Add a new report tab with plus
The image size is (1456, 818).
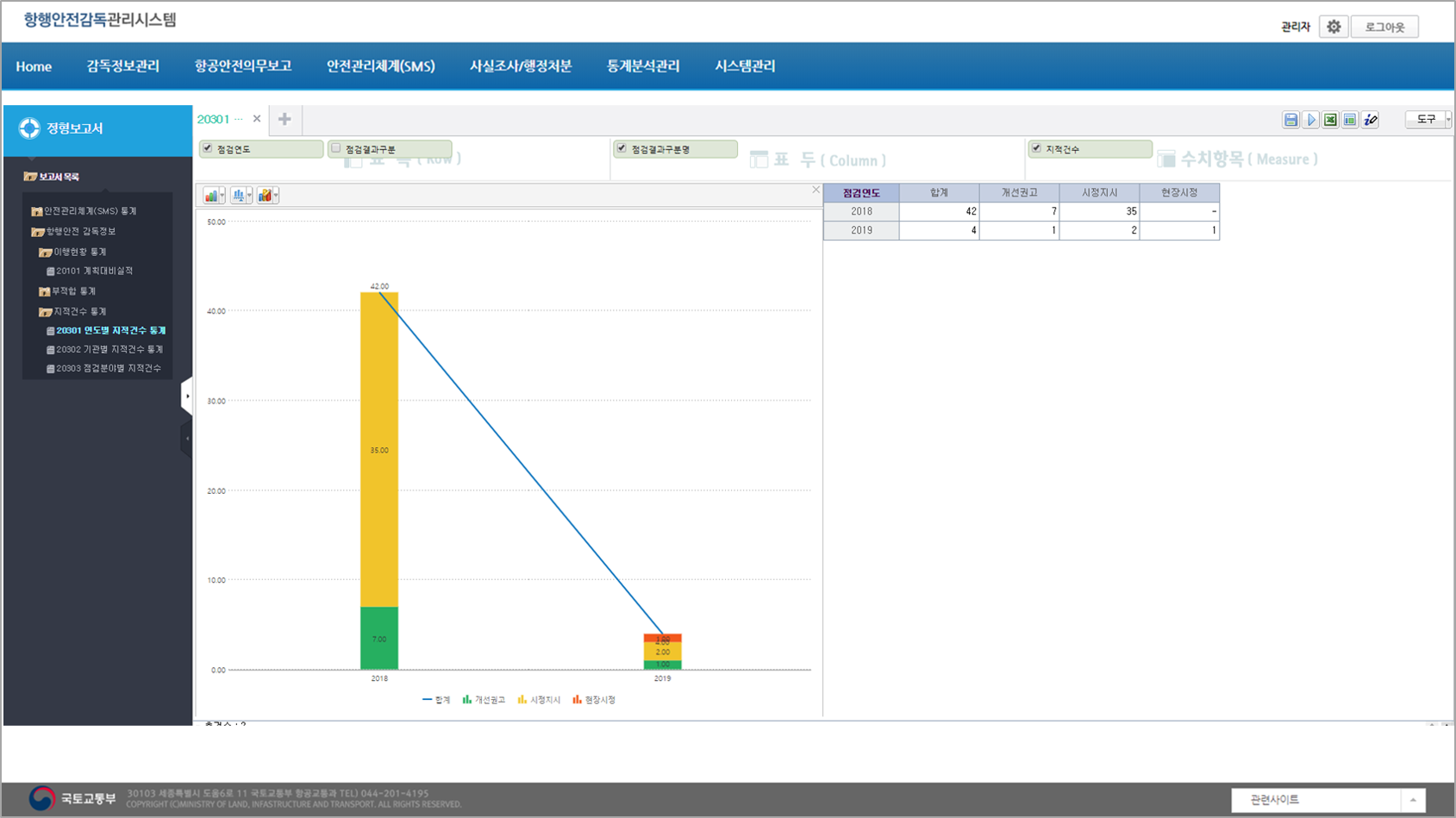coord(284,119)
